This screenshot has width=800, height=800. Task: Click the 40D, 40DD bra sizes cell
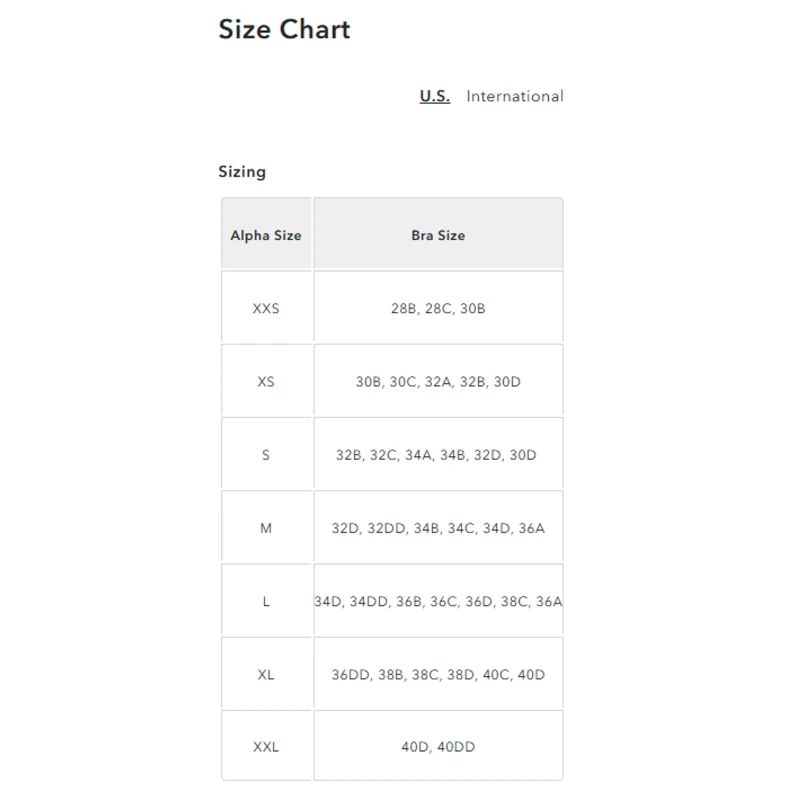coord(438,746)
